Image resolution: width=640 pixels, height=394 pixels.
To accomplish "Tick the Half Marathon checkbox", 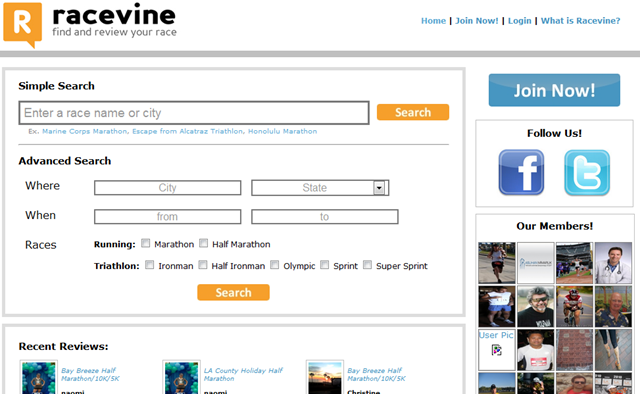I will [203, 243].
